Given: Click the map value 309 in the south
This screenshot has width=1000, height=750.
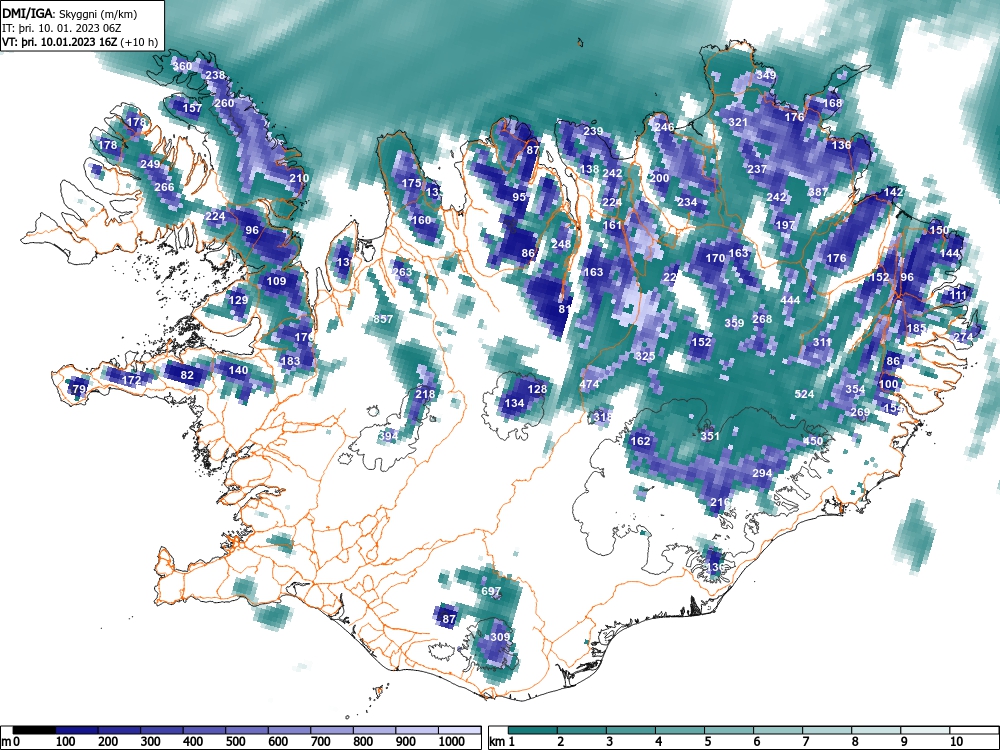Looking at the screenshot, I should [x=501, y=637].
